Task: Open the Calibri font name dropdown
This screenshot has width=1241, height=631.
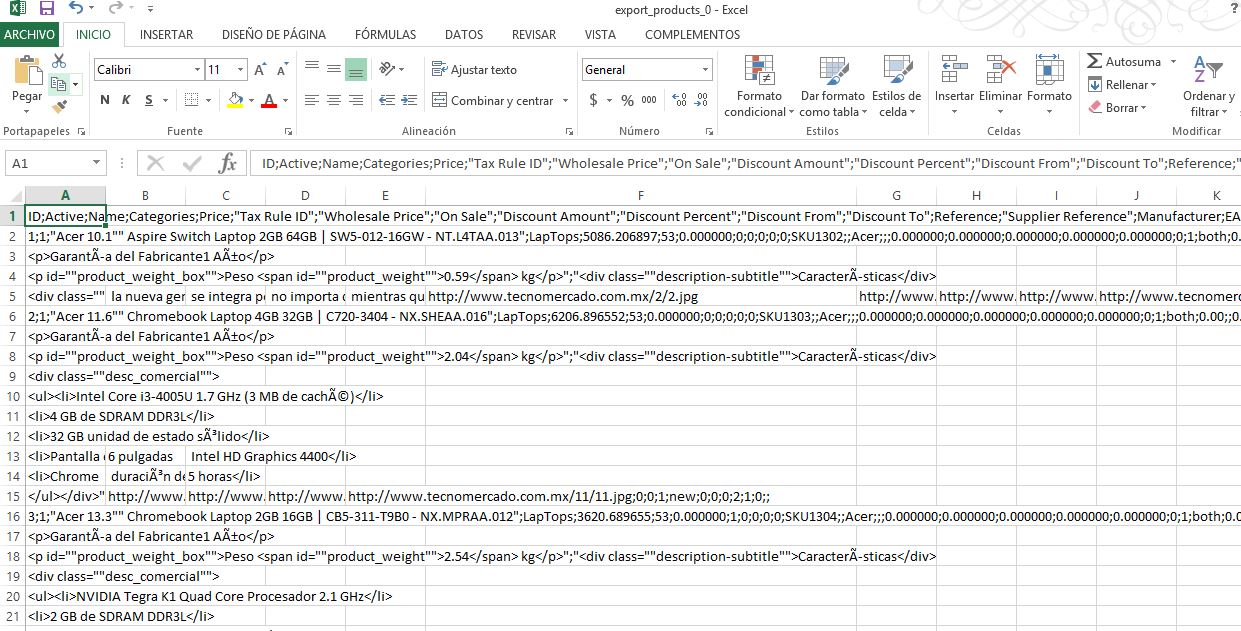Action: click(197, 70)
